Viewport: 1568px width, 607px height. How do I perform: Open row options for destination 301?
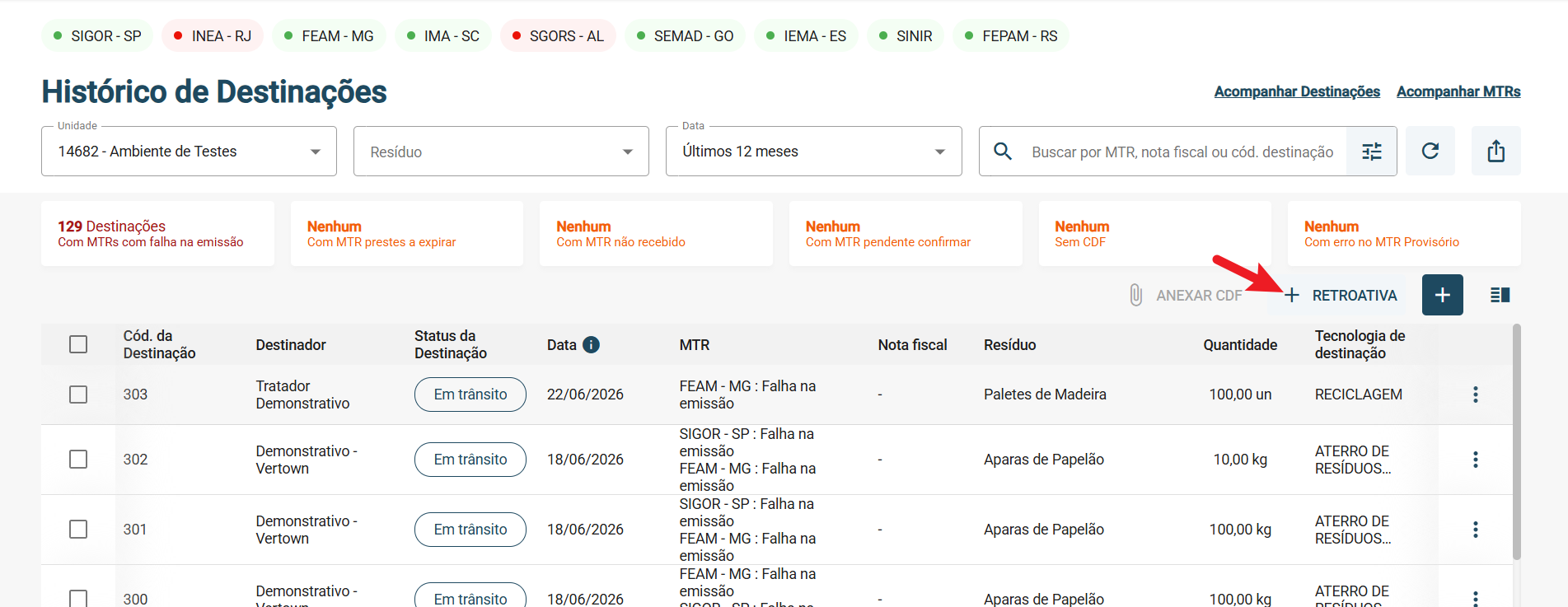pos(1476,530)
